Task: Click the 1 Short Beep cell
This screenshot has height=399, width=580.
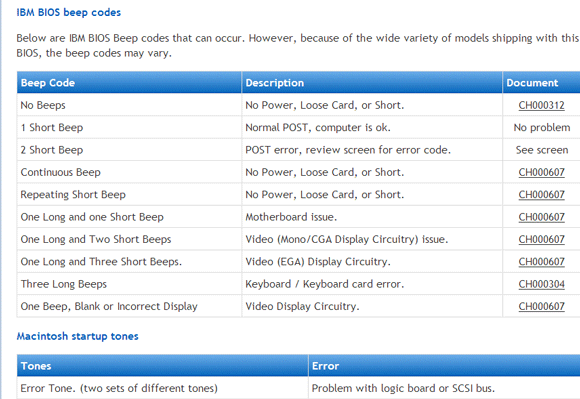Action: [129, 128]
